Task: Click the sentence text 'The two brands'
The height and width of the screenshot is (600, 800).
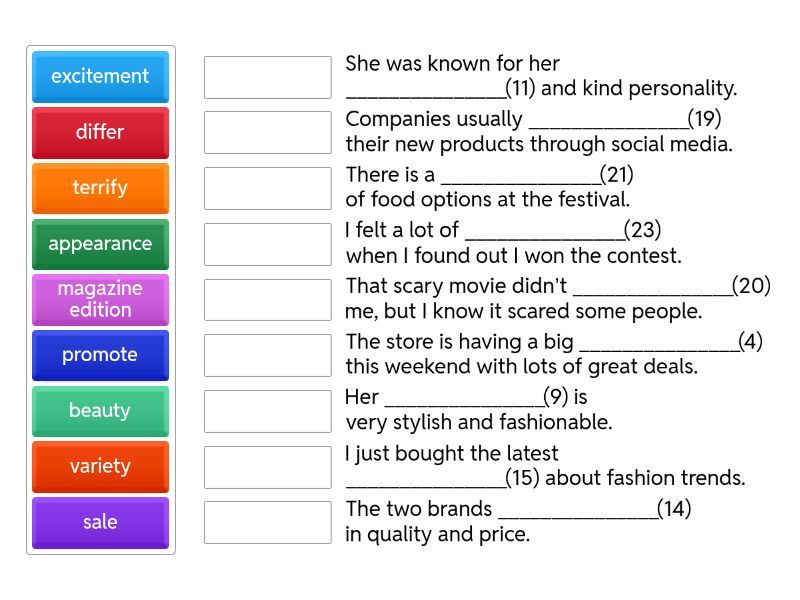Action: (419, 509)
